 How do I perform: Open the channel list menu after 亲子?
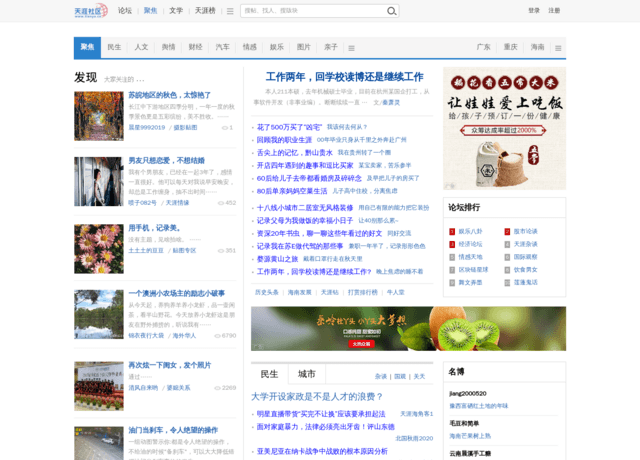(351, 48)
